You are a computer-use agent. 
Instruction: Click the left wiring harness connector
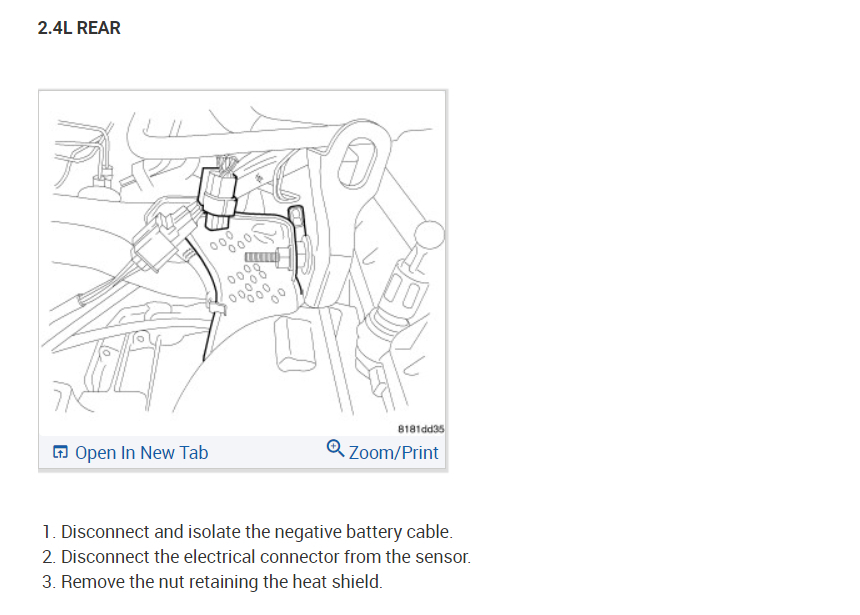162,239
